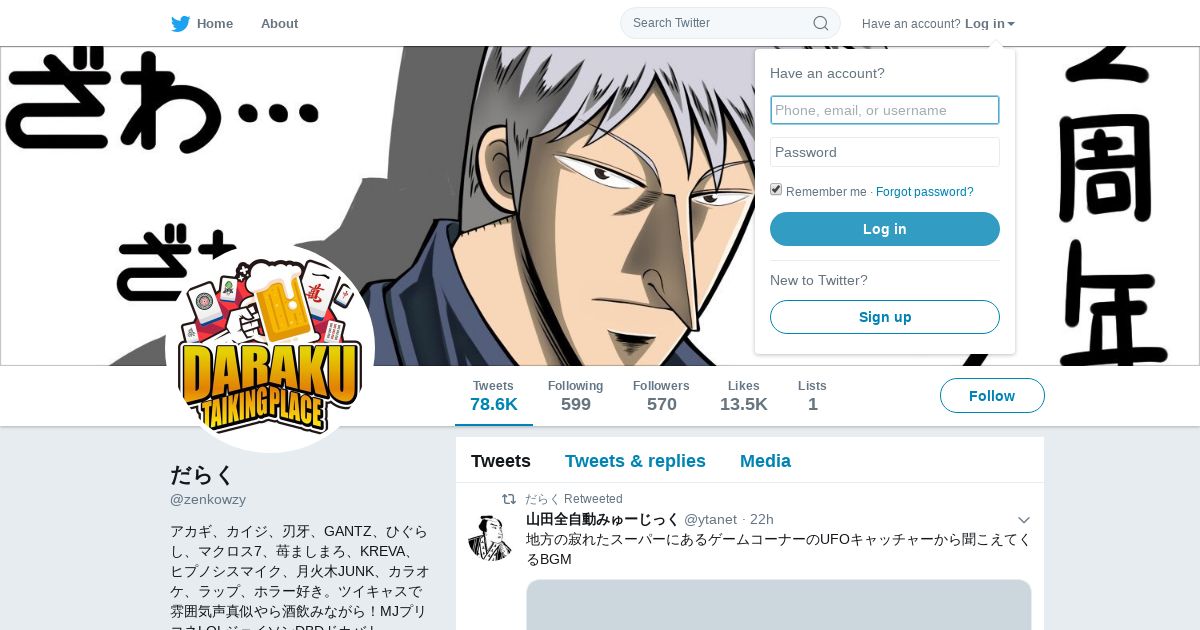Screen dimensions: 1200x630
Task: Toggle the Remember me checkbox
Action: (x=776, y=190)
